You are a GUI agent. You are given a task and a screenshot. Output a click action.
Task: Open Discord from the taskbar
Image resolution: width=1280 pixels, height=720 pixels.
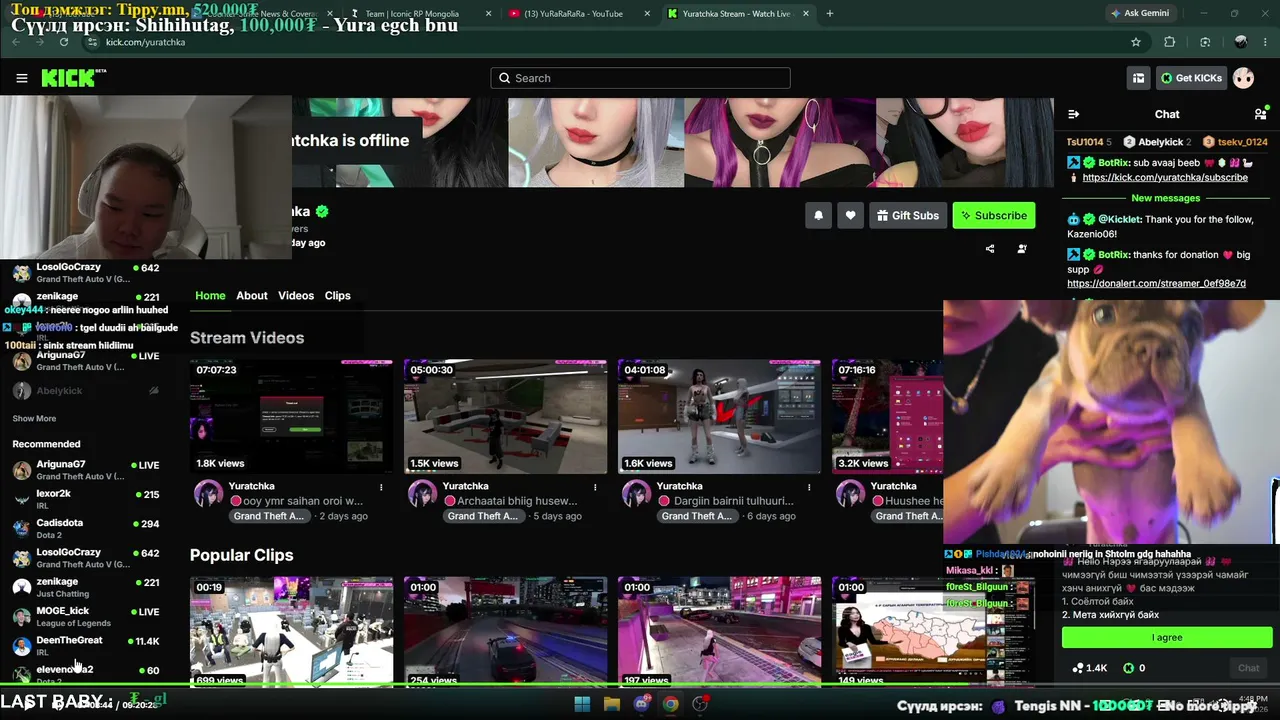tap(641, 704)
